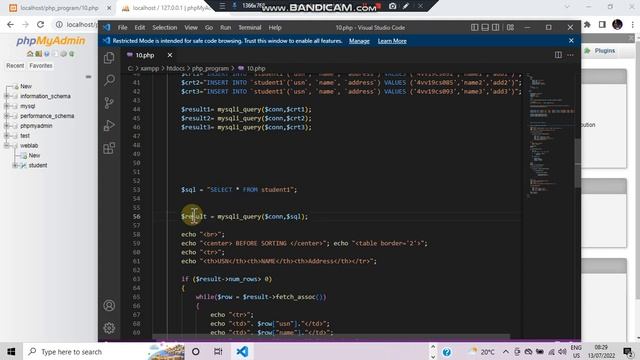Open the Help menu
The width and height of the screenshot is (640, 360).
pyautogui.click(x=275, y=28)
